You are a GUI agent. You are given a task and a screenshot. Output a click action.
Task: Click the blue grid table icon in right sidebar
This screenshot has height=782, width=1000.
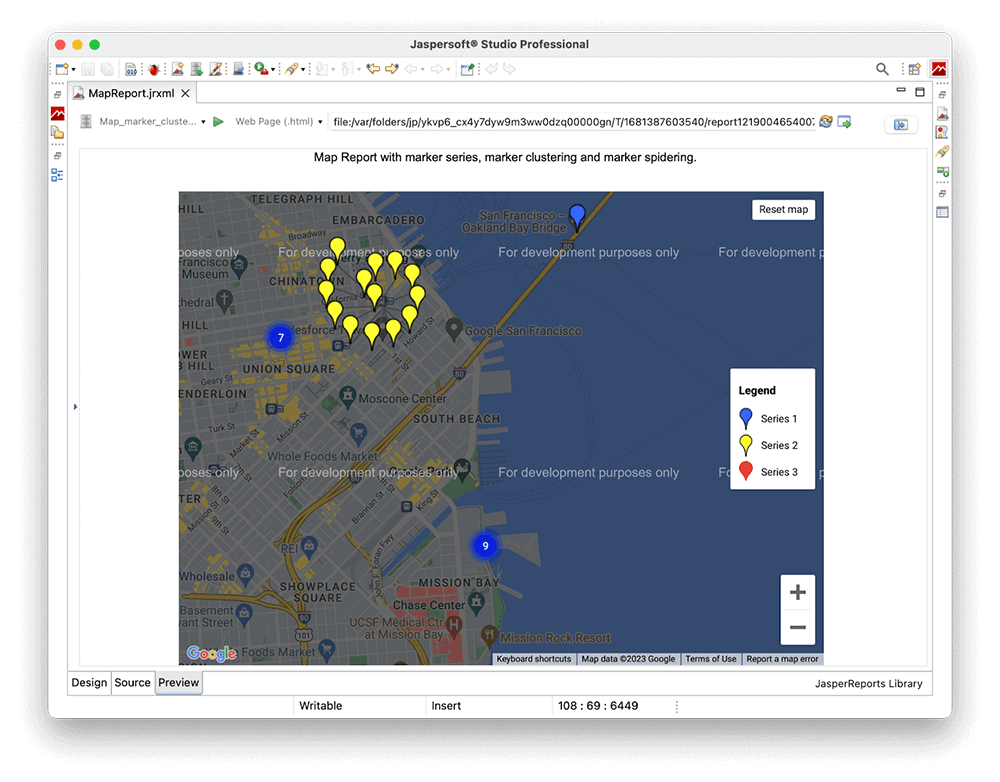click(942, 212)
